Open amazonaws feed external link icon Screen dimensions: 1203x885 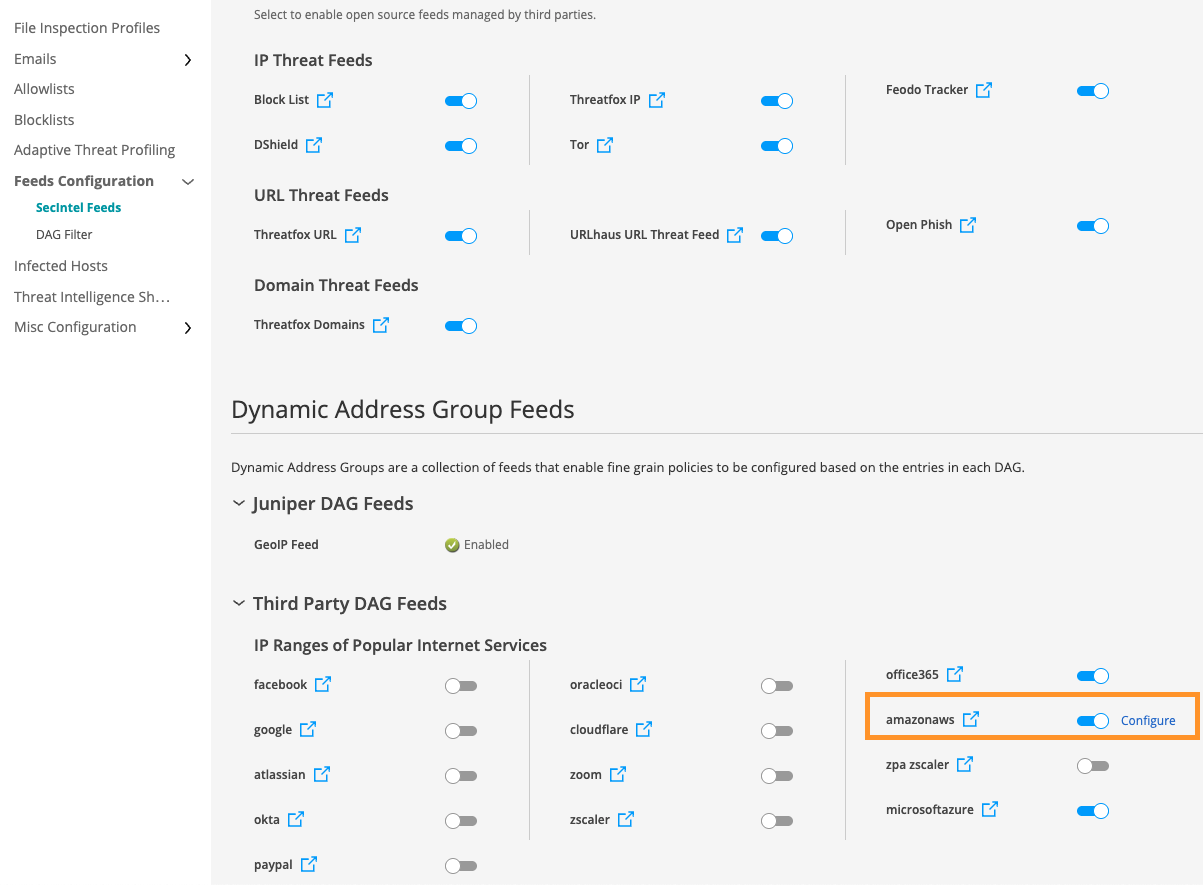pyautogui.click(x=971, y=720)
